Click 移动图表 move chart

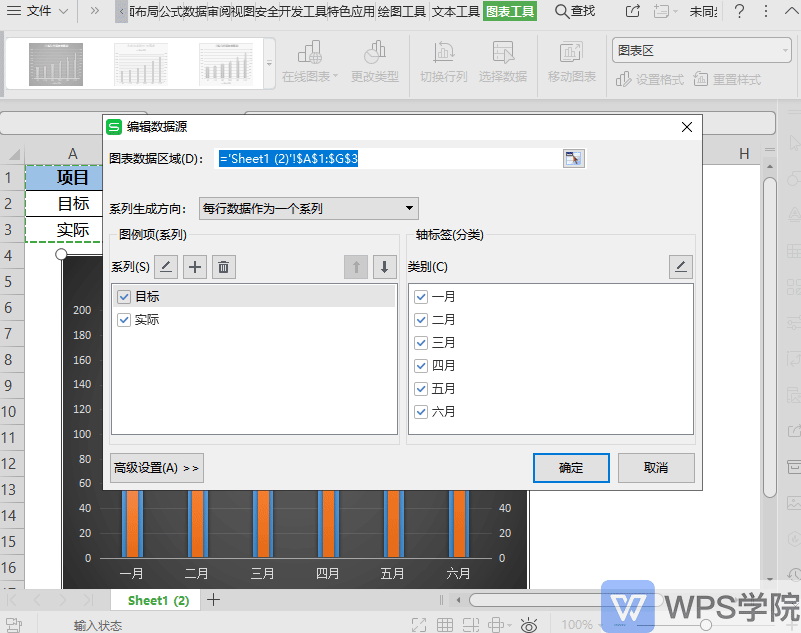tap(572, 62)
